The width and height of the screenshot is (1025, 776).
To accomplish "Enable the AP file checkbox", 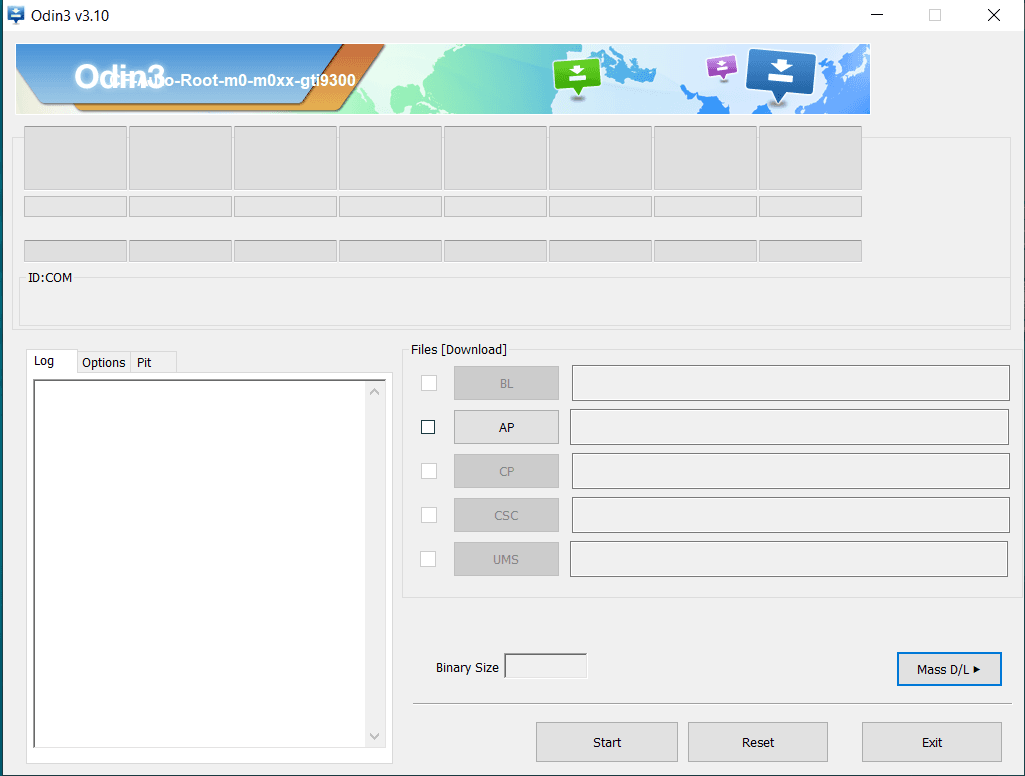I will (x=428, y=427).
